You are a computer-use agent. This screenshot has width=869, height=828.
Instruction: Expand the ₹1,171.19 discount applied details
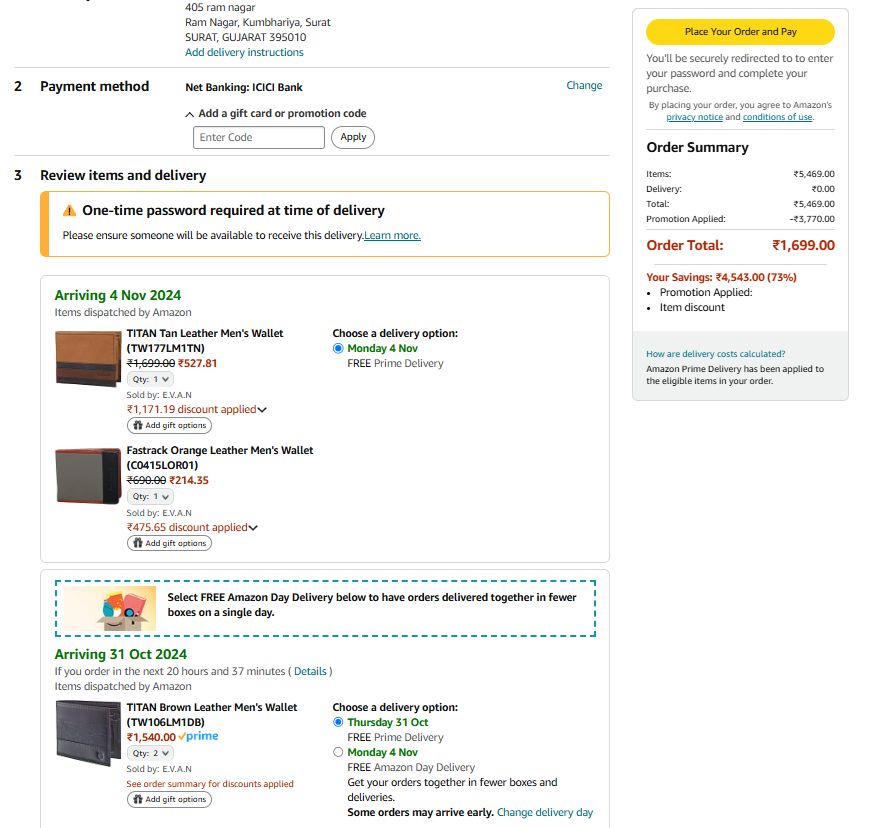(197, 410)
